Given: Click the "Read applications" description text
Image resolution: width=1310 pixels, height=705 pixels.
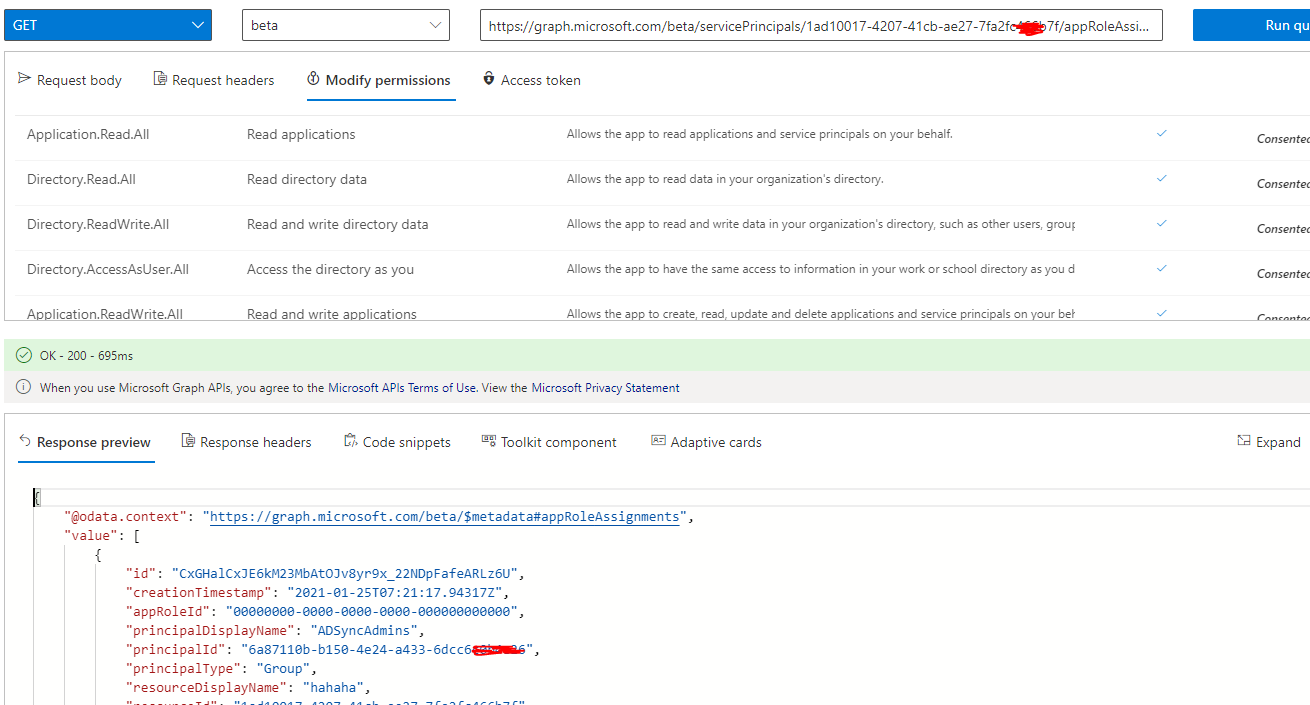Looking at the screenshot, I should [x=301, y=134].
